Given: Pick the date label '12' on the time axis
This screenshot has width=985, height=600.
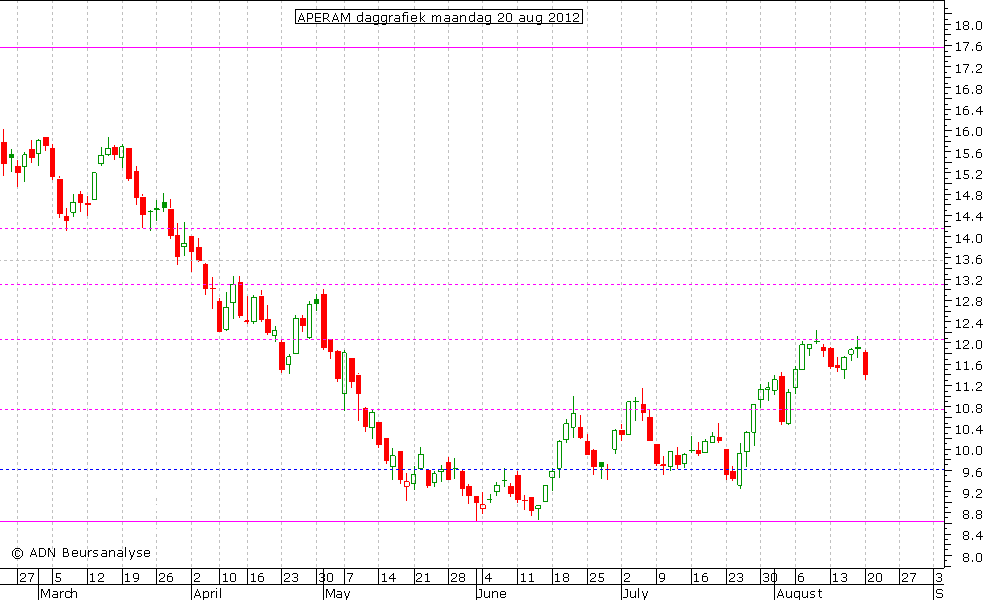Looking at the screenshot, I should (96, 577).
